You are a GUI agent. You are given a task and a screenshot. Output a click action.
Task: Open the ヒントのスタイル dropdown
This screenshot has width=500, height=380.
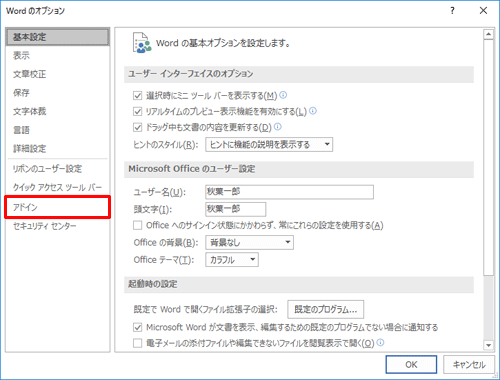pos(269,145)
